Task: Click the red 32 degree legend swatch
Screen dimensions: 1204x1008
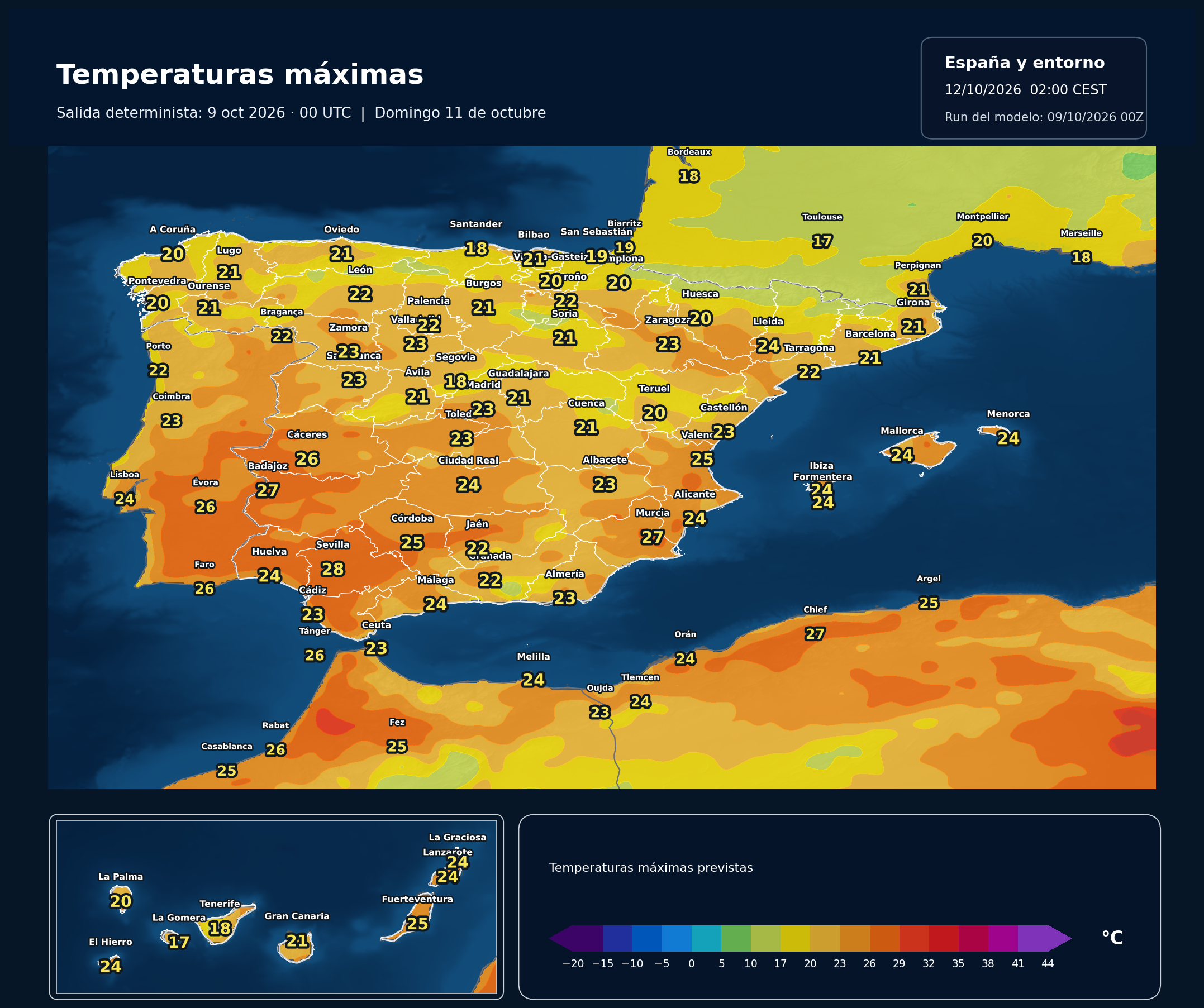Action: tap(944, 938)
